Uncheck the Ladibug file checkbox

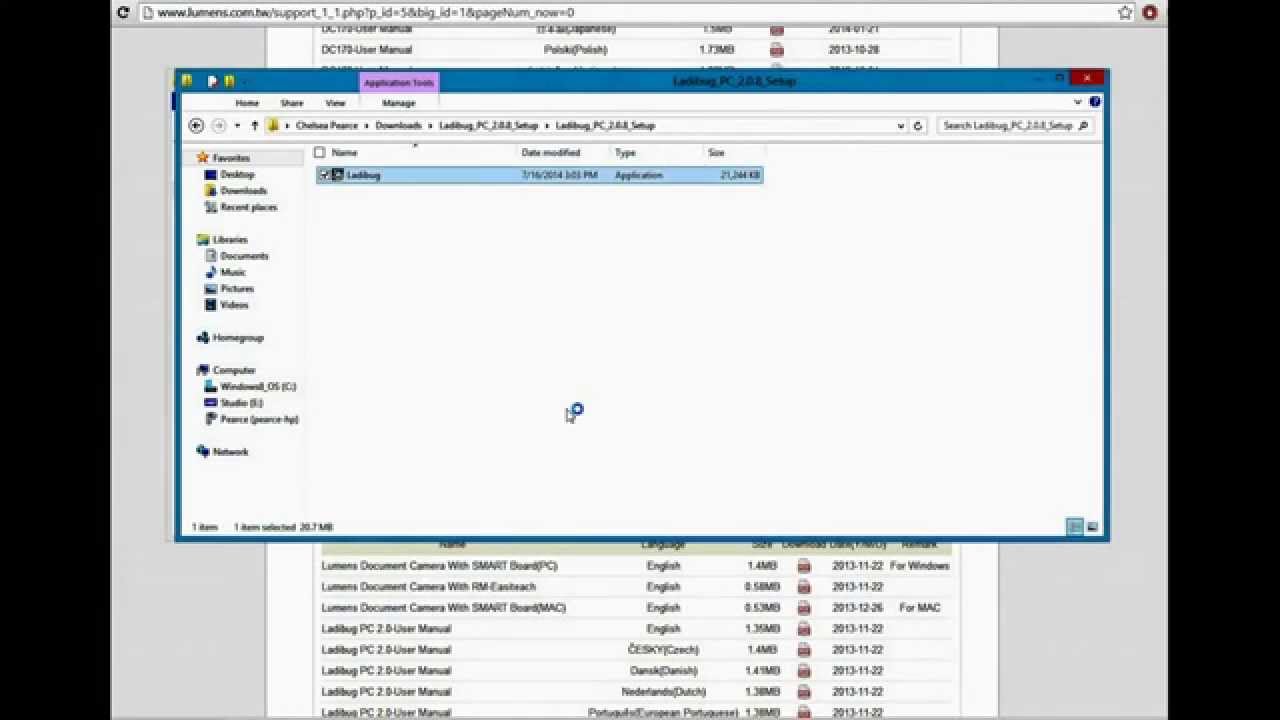tap(323, 175)
